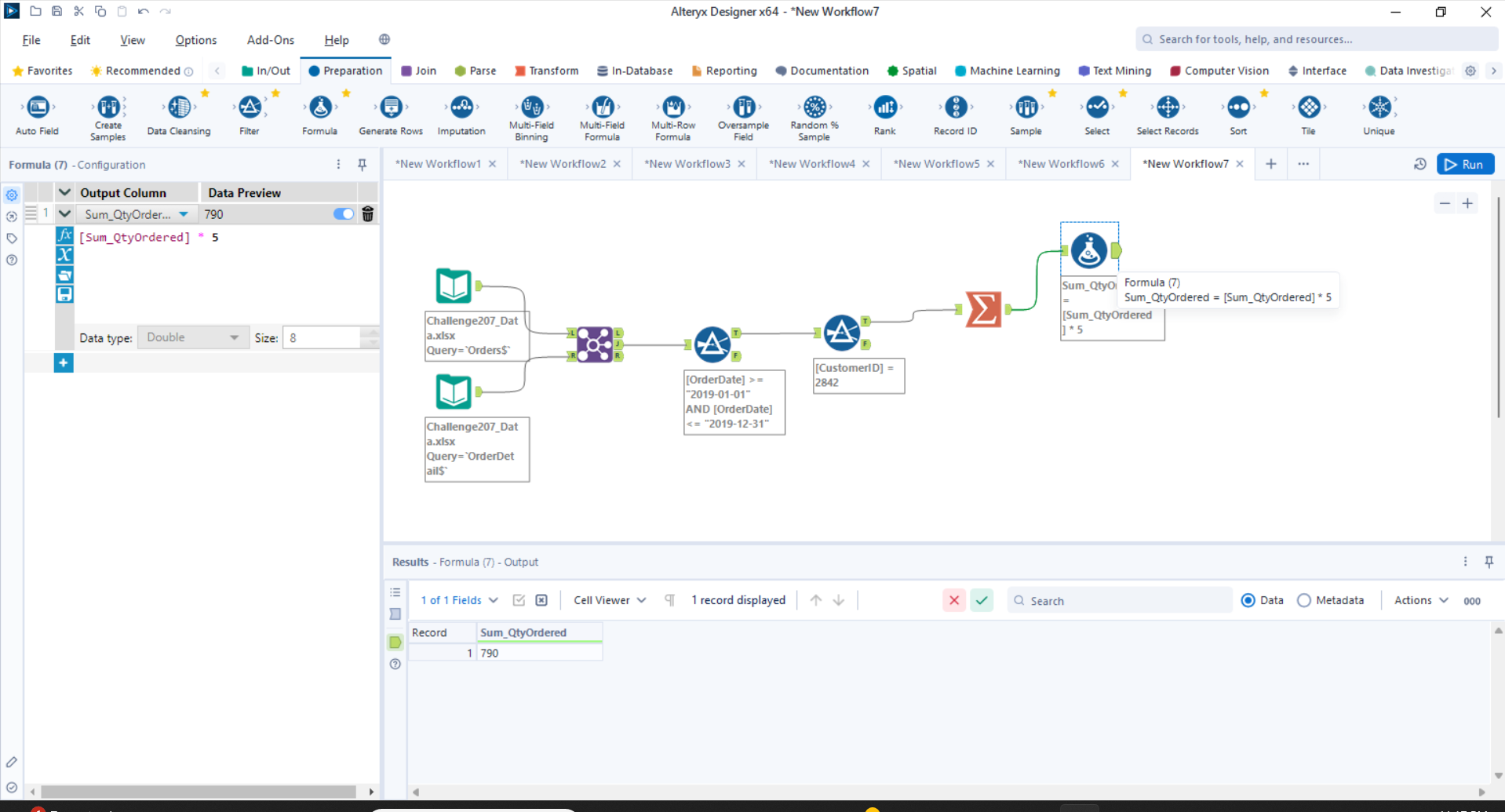Screen dimensions: 1505x812
Task: Click the Formula tool node on canvas
Action: pos(1089,250)
